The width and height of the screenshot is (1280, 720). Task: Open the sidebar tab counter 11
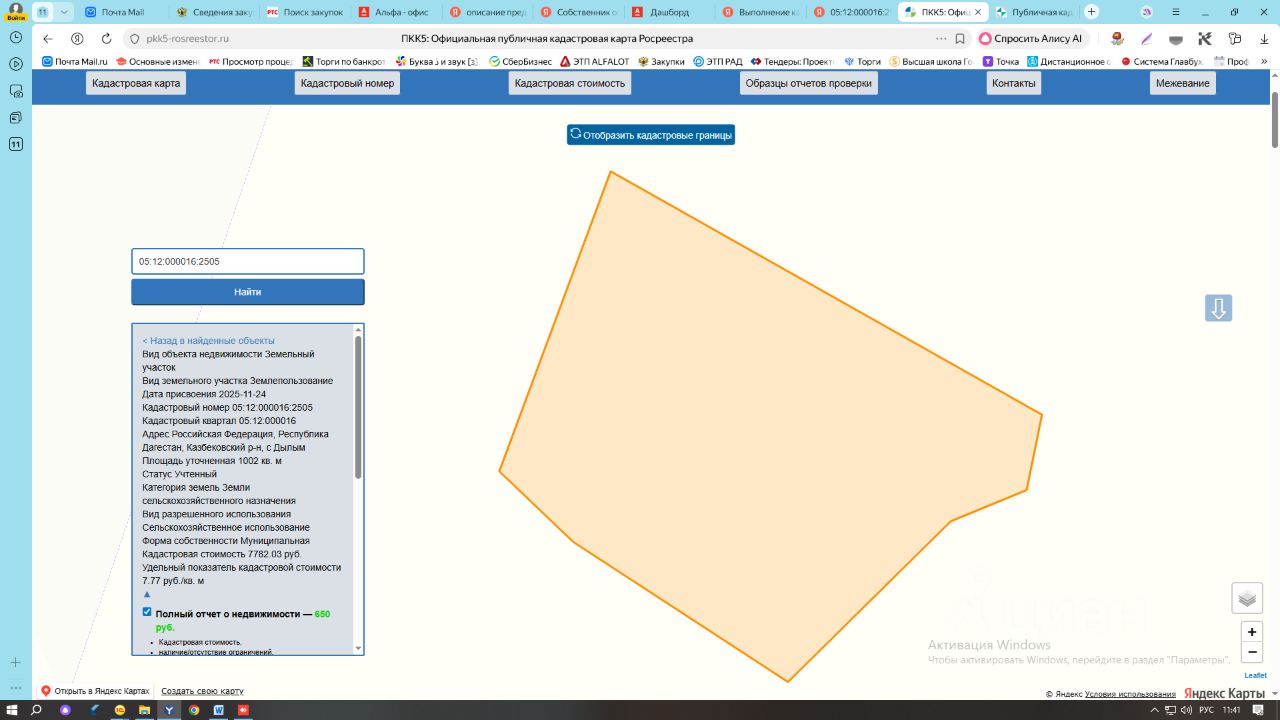coord(16,144)
